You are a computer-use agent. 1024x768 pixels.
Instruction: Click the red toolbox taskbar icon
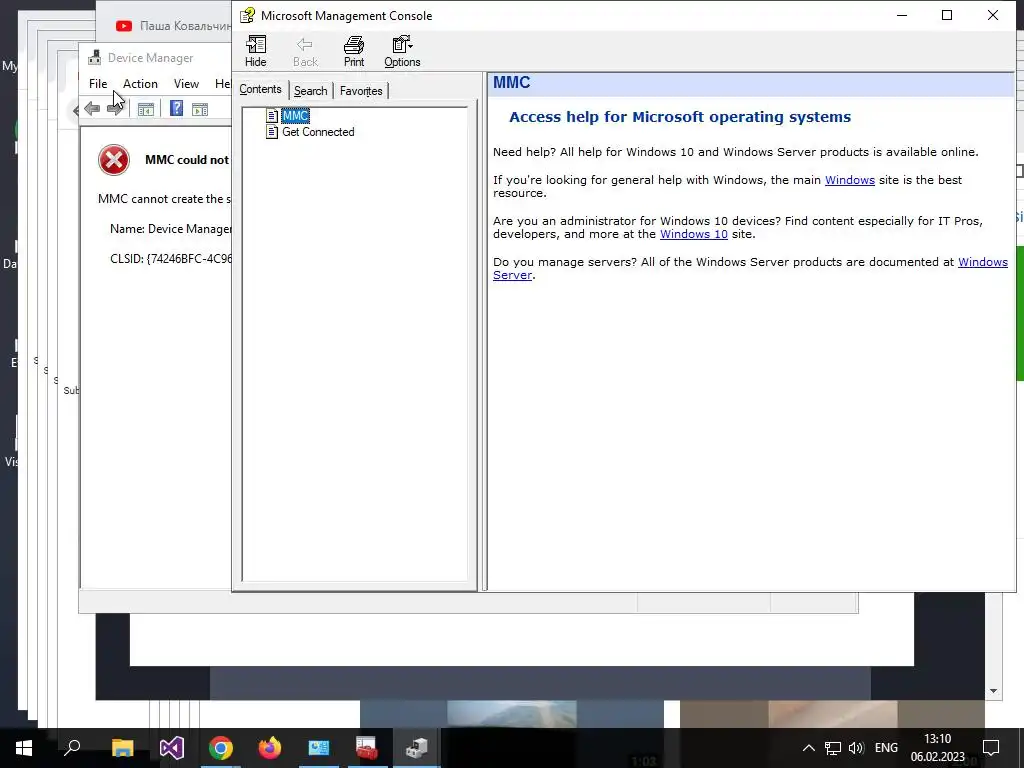tap(367, 748)
